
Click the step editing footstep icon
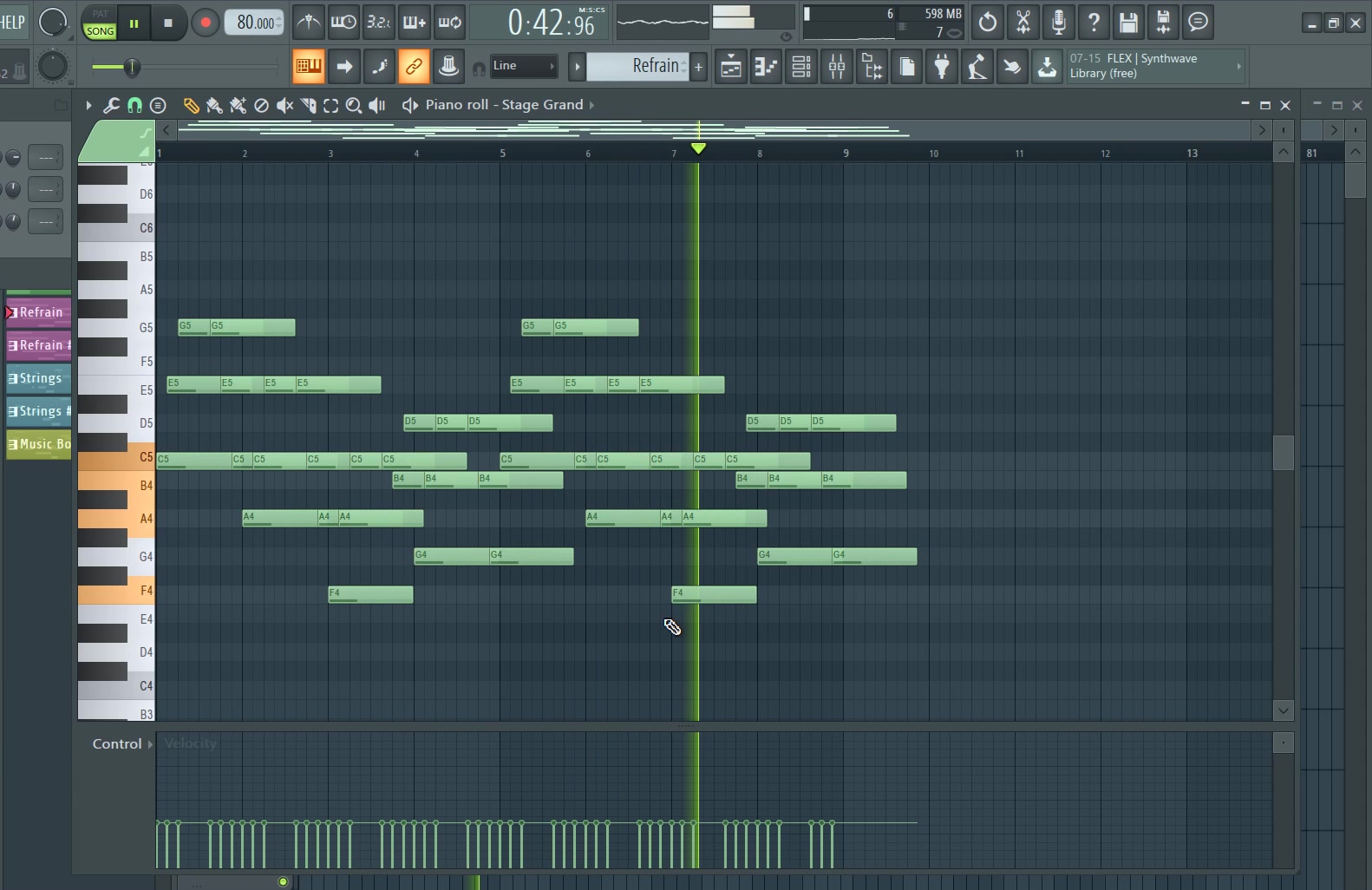pos(379,66)
